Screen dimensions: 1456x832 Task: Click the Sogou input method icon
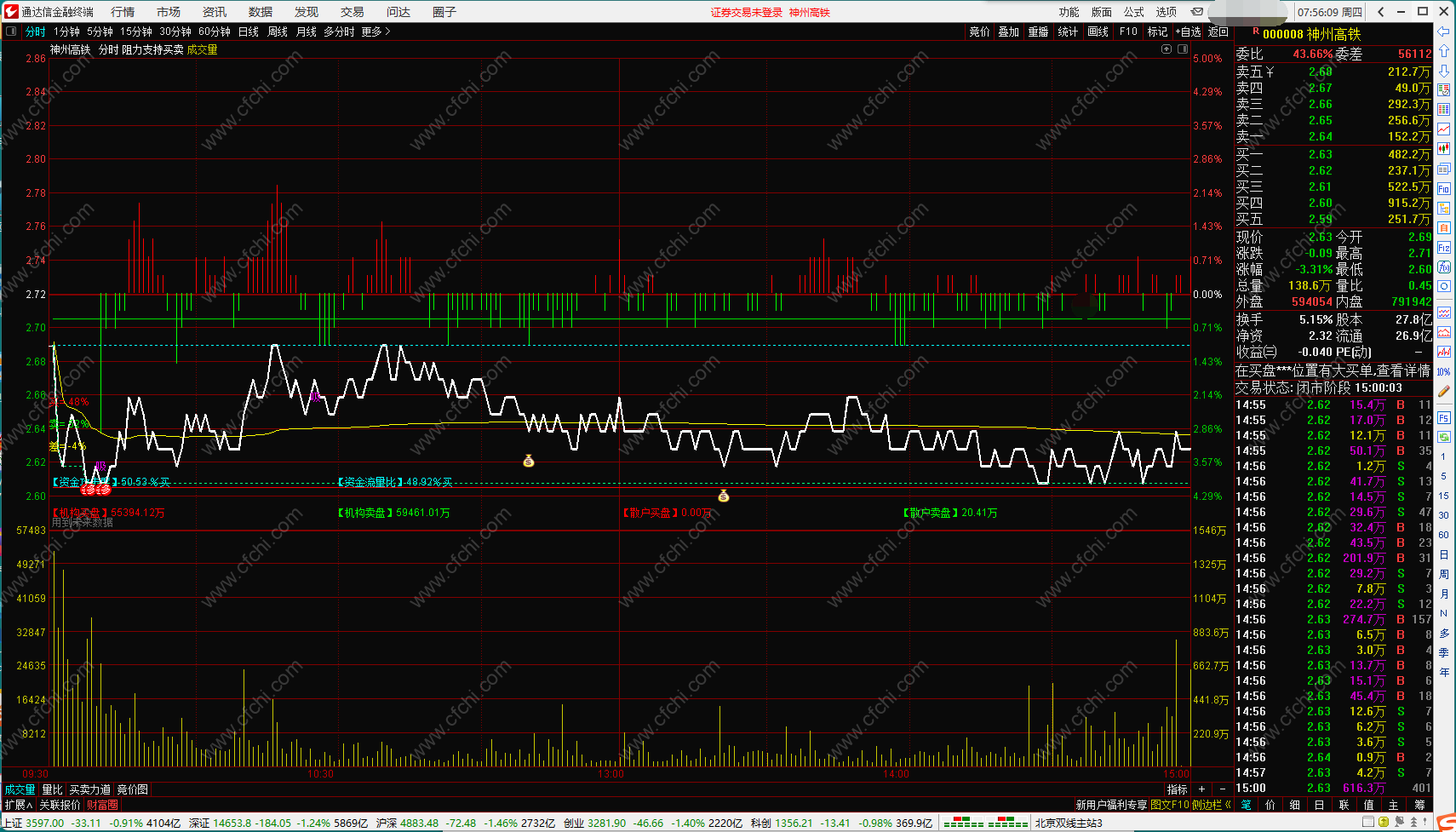(x=1446, y=823)
